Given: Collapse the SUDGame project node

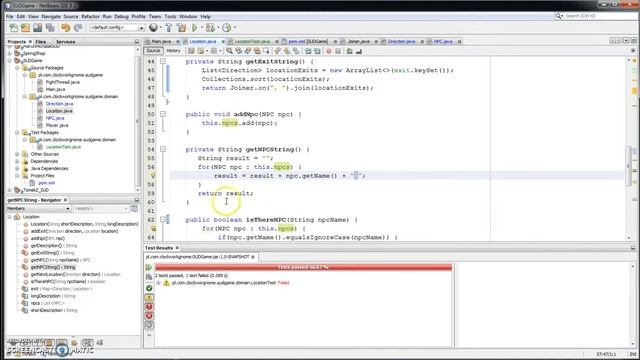Looking at the screenshot, I should click(x=10, y=60).
